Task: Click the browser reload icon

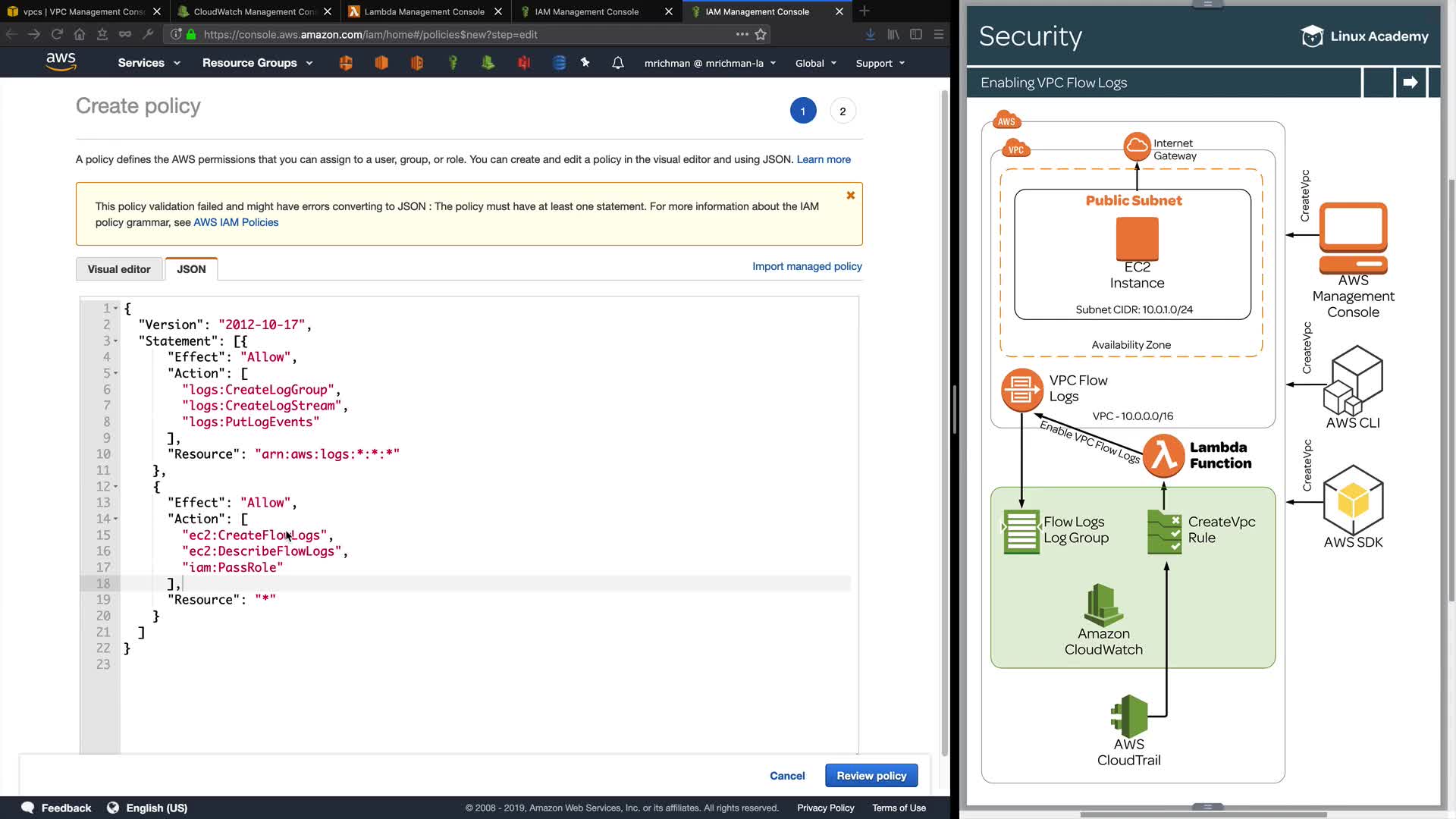Action: point(57,34)
